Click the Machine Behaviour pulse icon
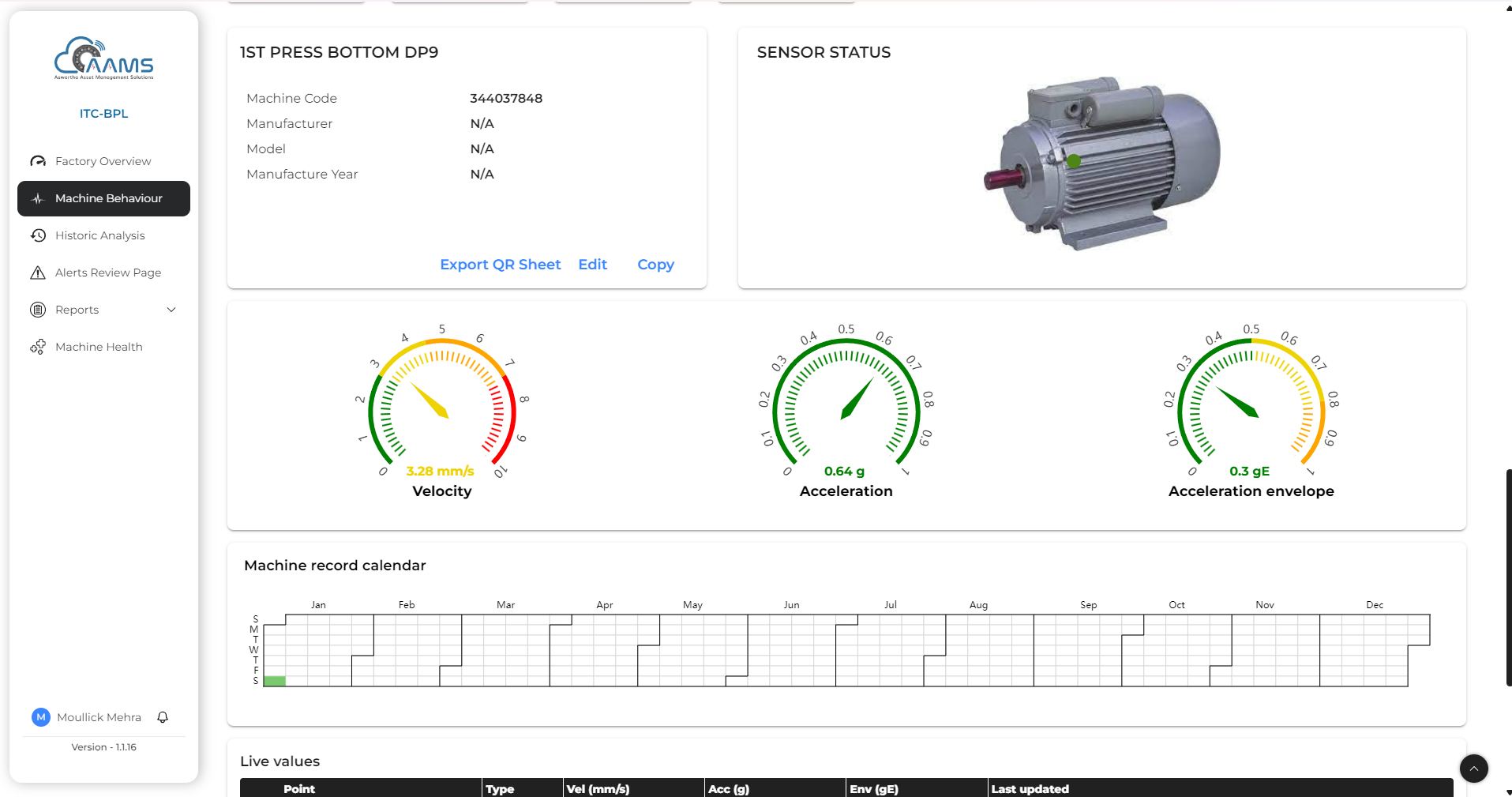 coord(38,198)
